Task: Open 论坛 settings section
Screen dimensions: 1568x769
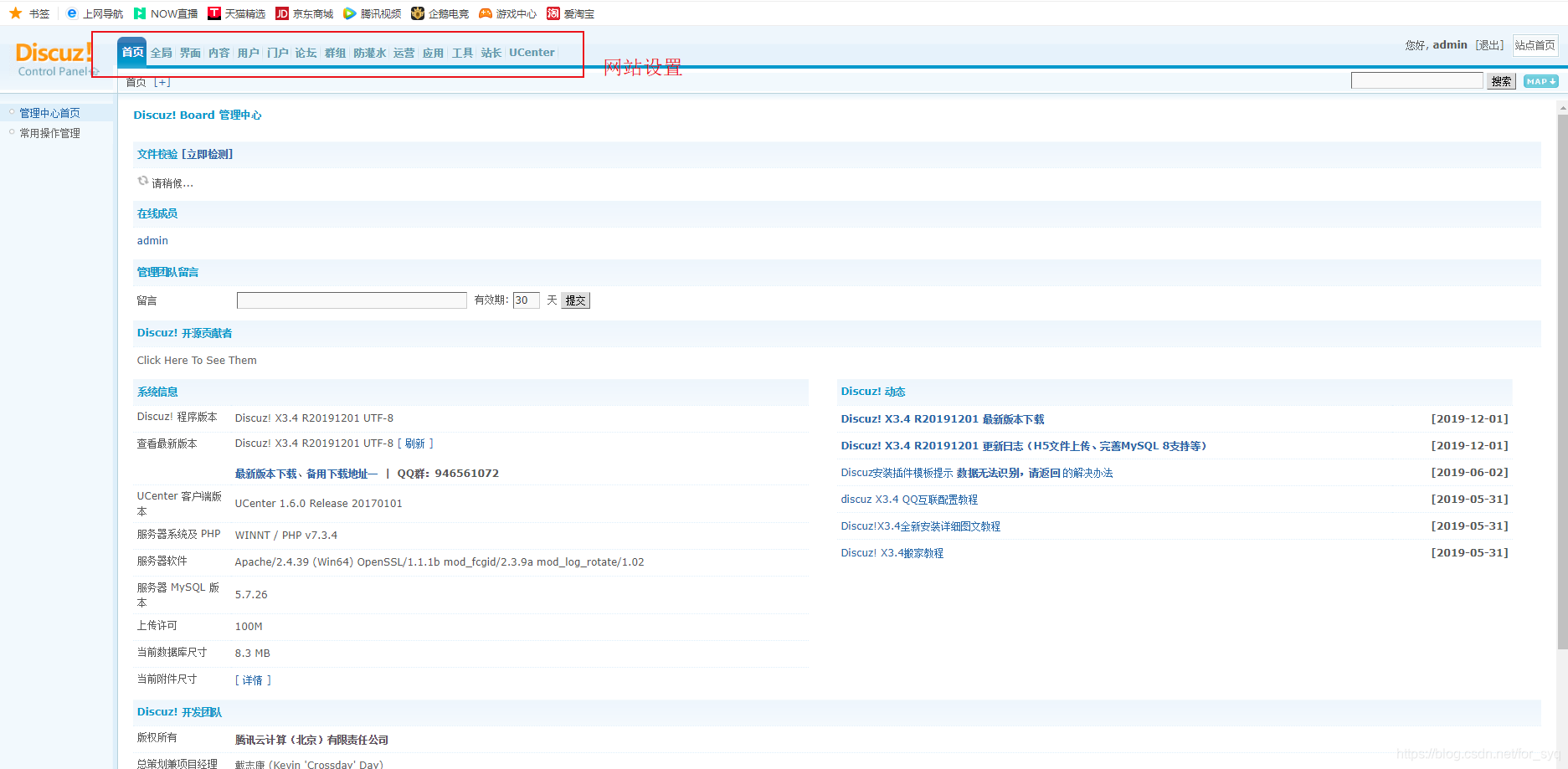Action: tap(306, 52)
